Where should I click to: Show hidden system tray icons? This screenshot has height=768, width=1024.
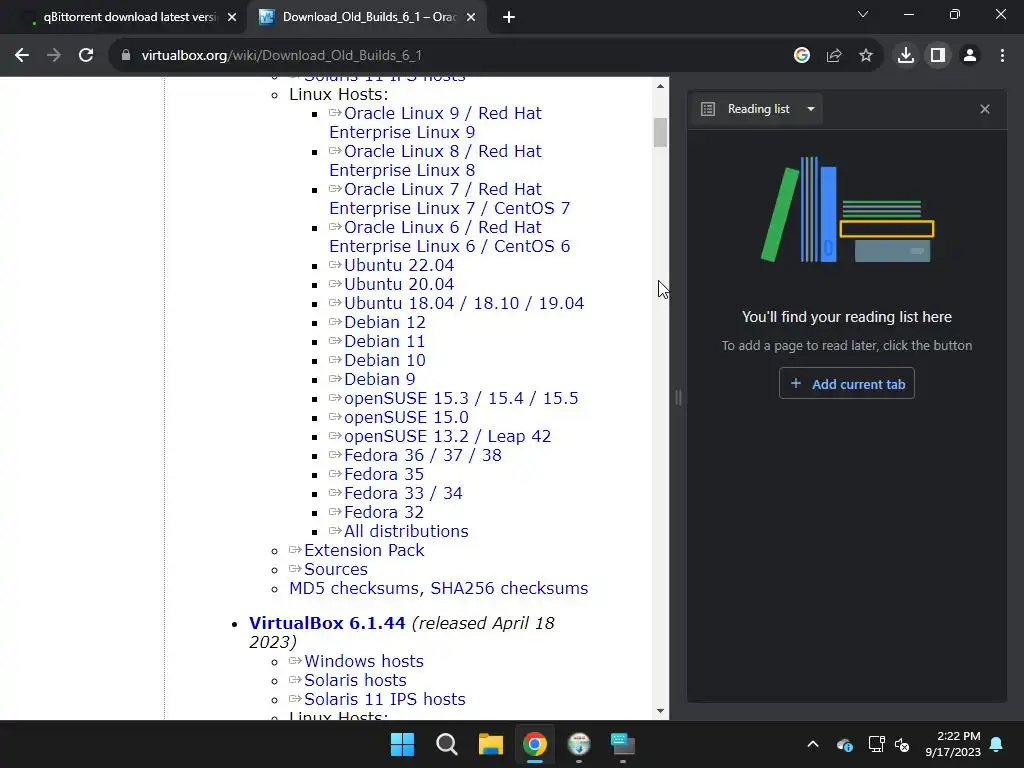click(x=813, y=744)
